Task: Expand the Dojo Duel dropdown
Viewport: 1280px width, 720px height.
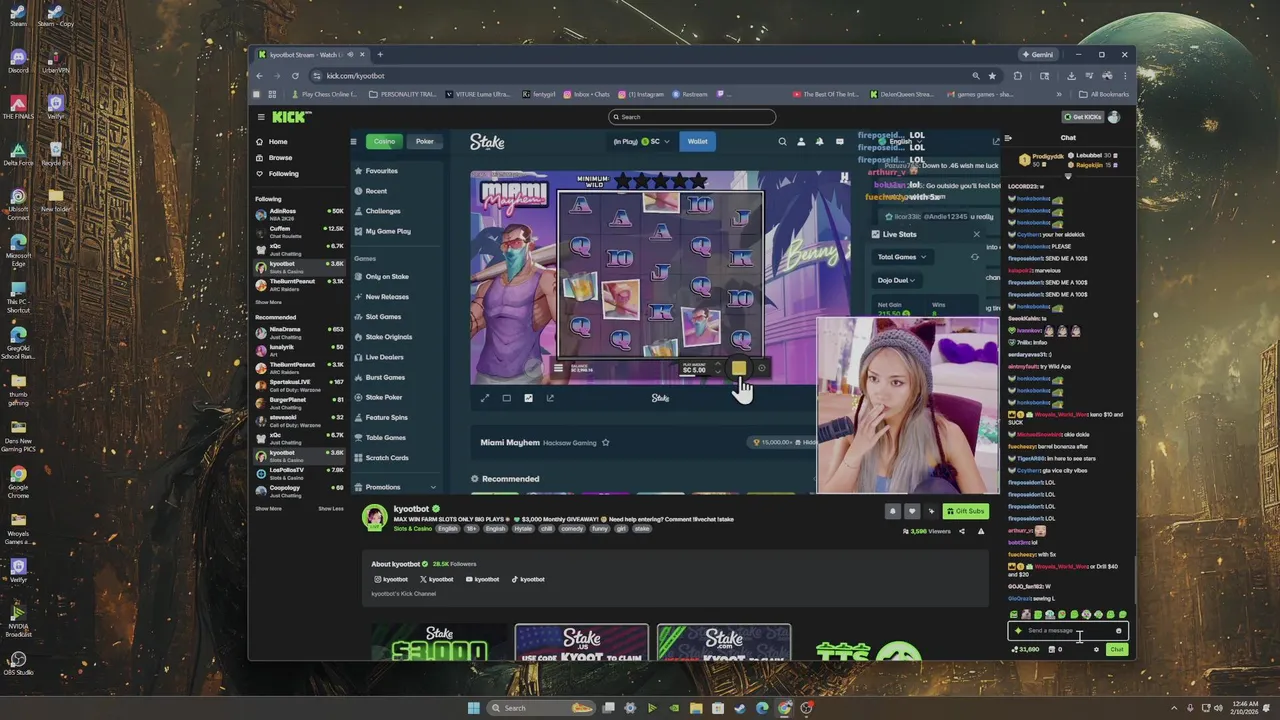Action: click(898, 280)
